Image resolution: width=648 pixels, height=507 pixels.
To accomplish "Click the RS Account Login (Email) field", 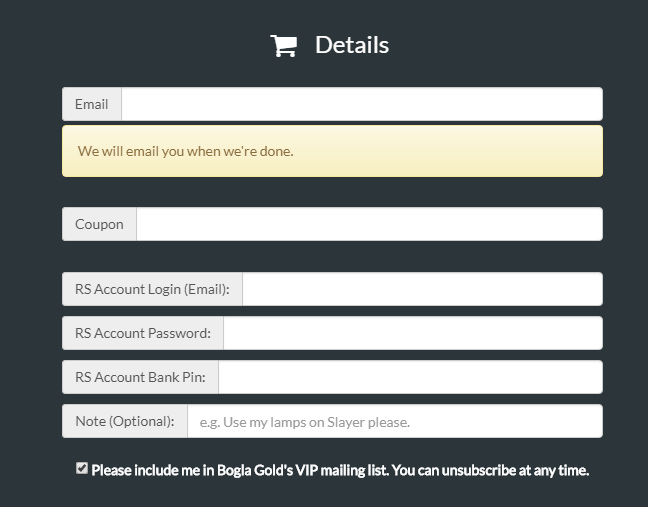I will [x=422, y=289].
